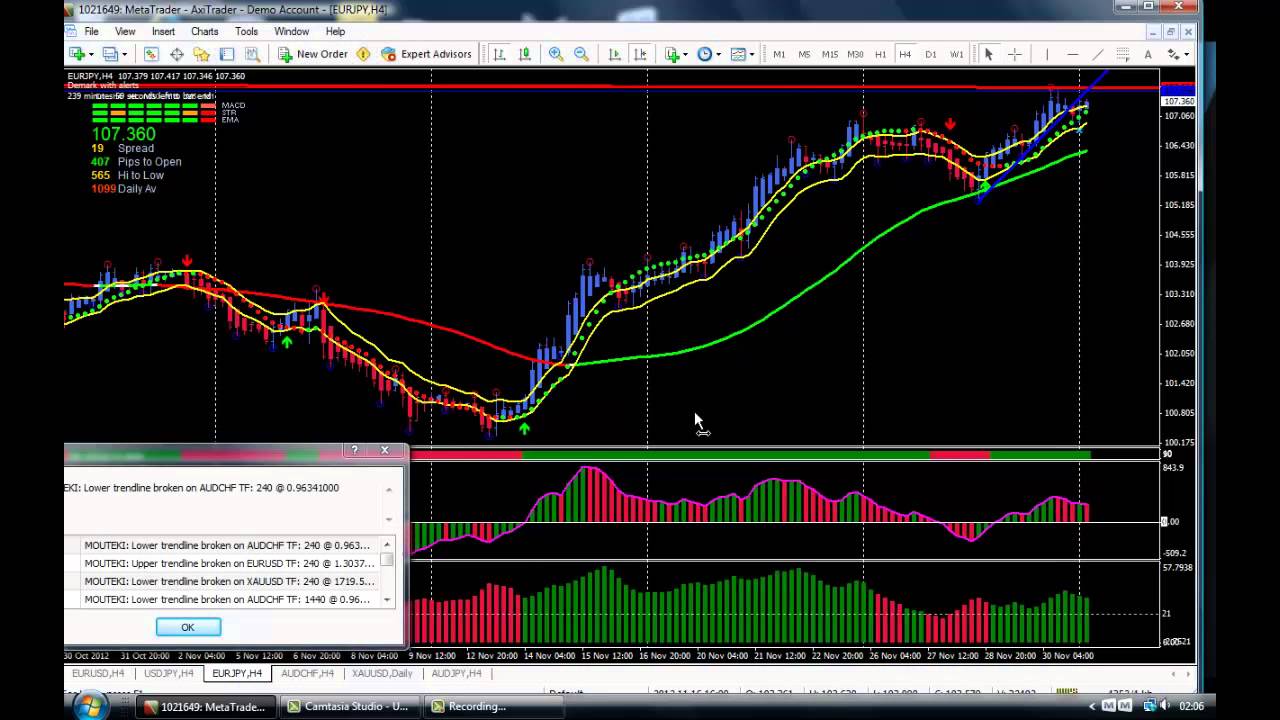This screenshot has height=720, width=1280.
Task: Toggle the Terminal panel icon
Action: pyautogui.click(x=227, y=54)
